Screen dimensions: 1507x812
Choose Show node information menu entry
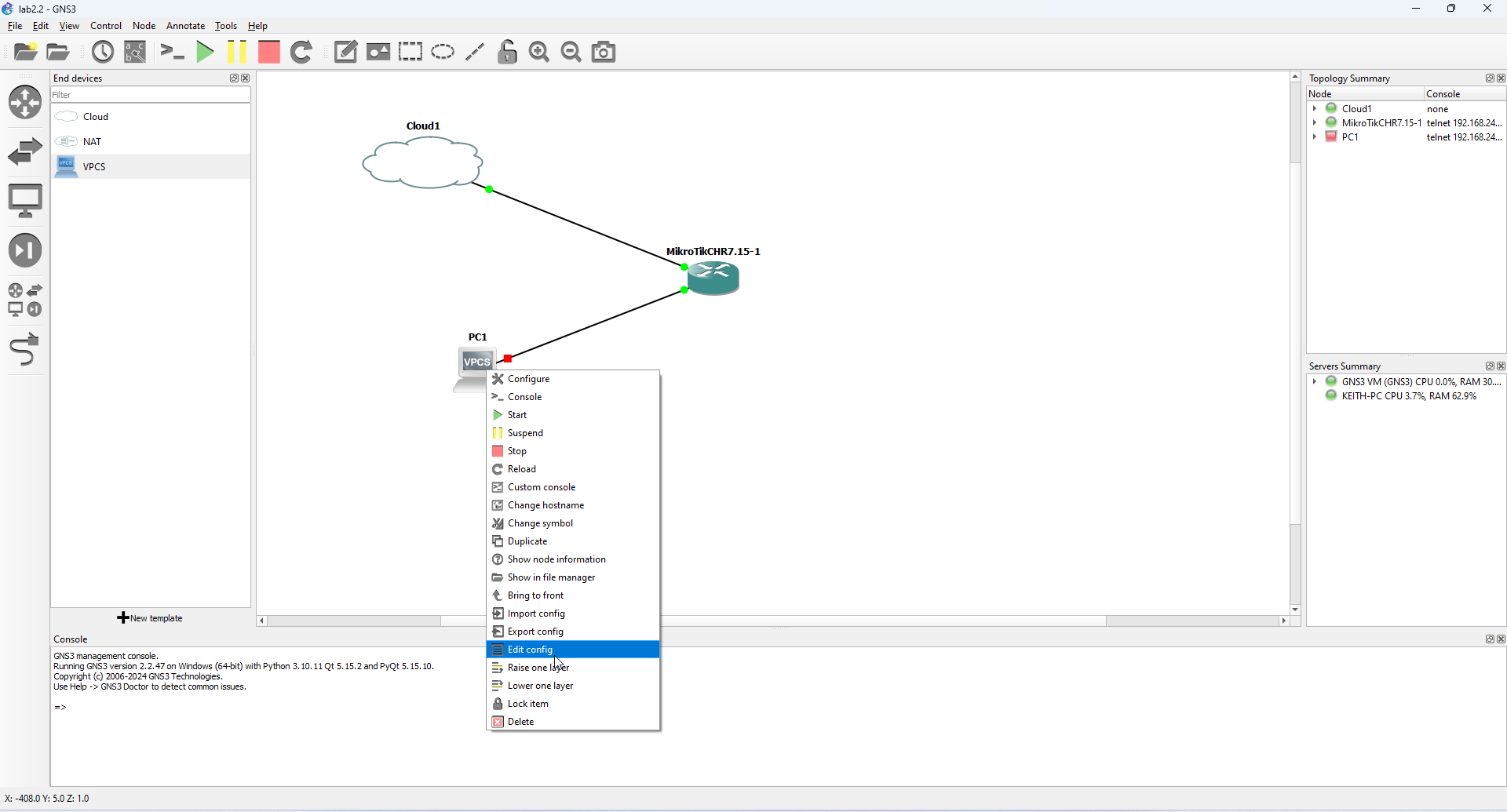573,559
